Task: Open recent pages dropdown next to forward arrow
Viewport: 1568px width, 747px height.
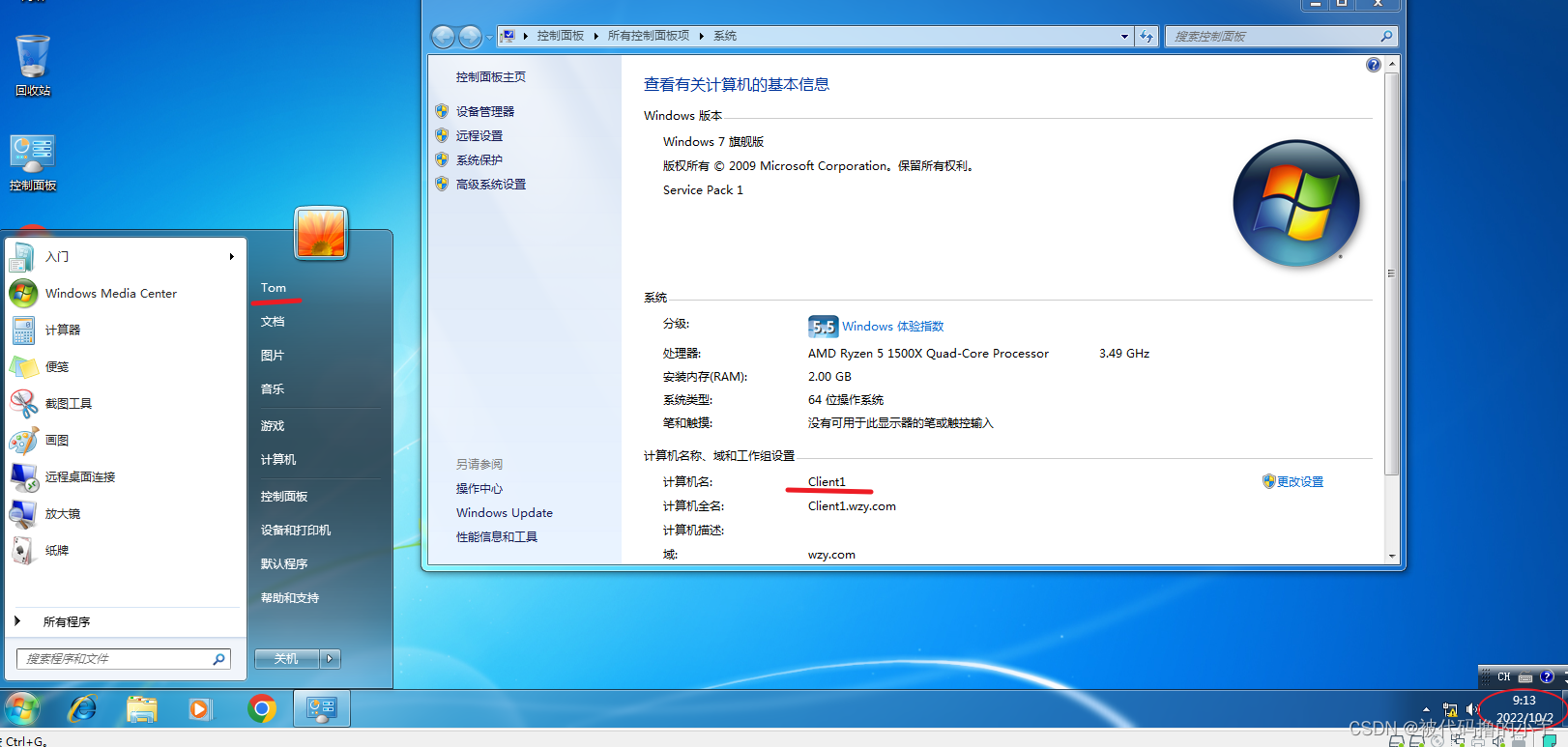Action: 489,37
